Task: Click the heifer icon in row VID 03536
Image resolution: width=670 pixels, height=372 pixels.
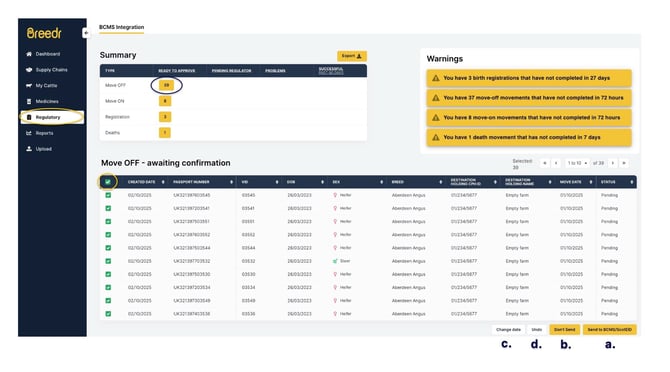Action: click(335, 314)
